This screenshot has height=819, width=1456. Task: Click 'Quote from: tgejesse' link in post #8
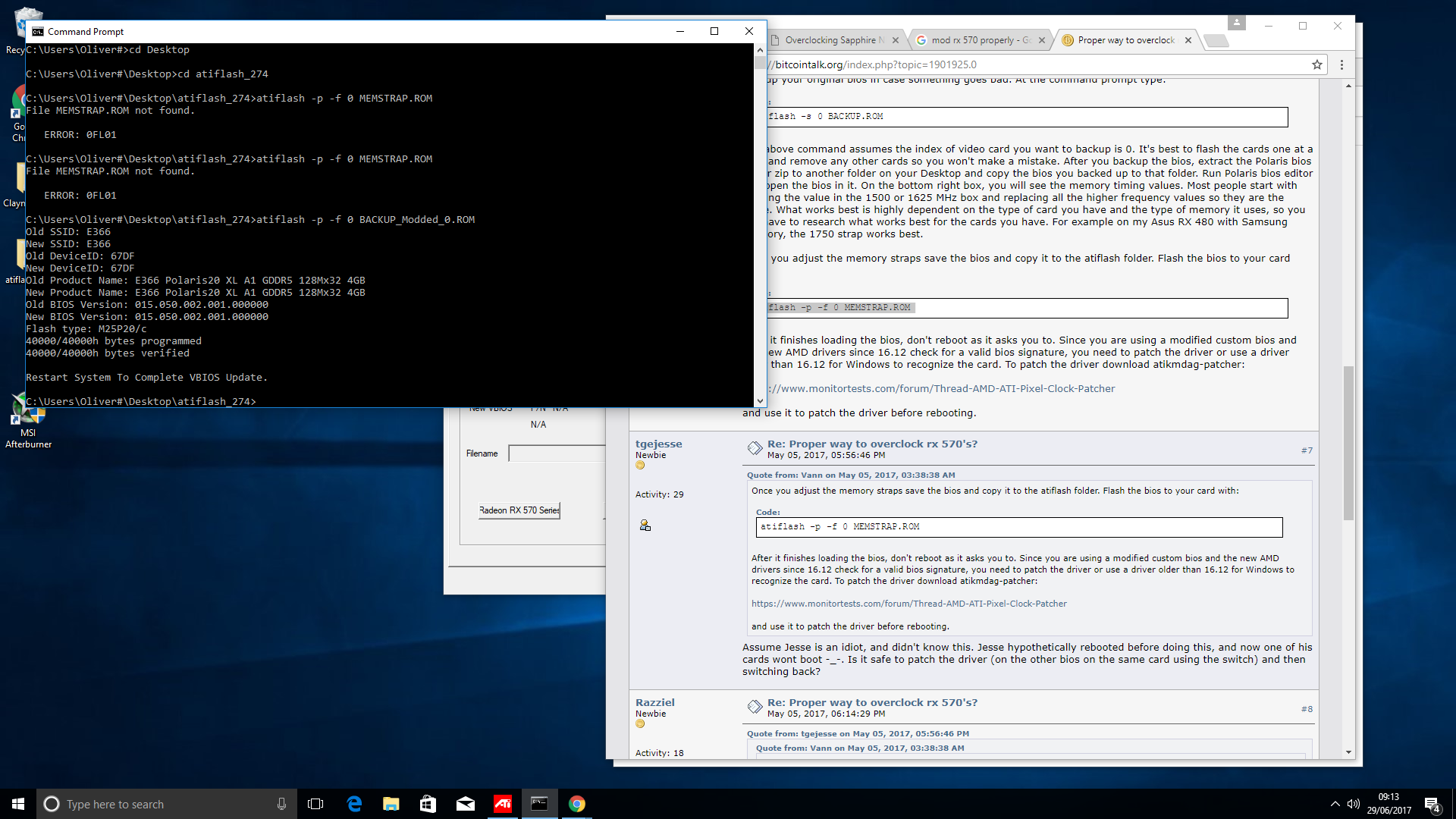pos(858,733)
